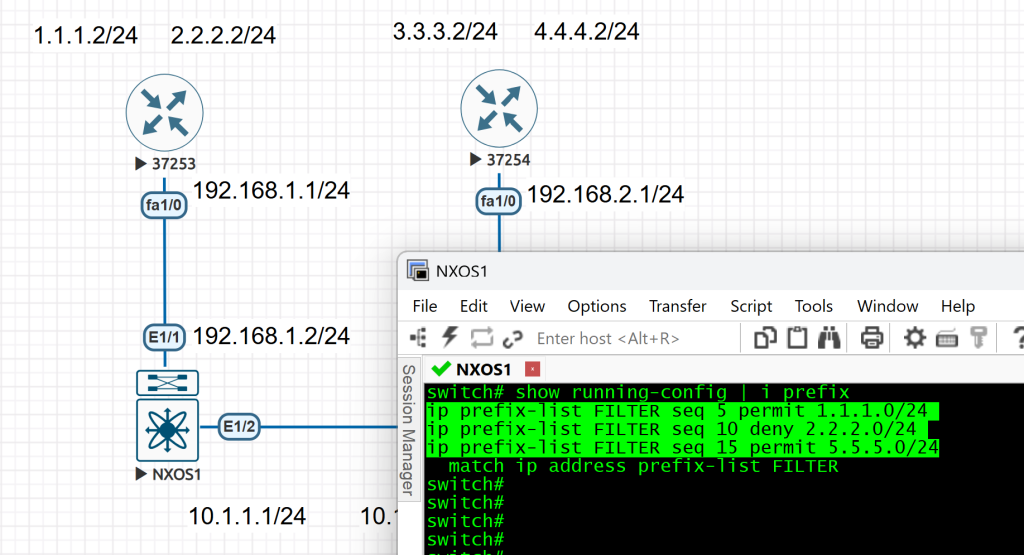Click the E1/2 interface label
This screenshot has height=555, width=1024.
[240, 428]
